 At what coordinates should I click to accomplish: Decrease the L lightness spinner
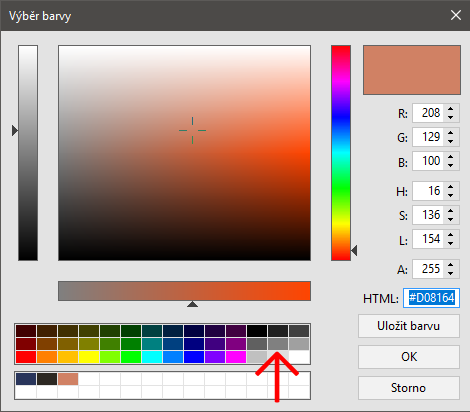[451, 243]
